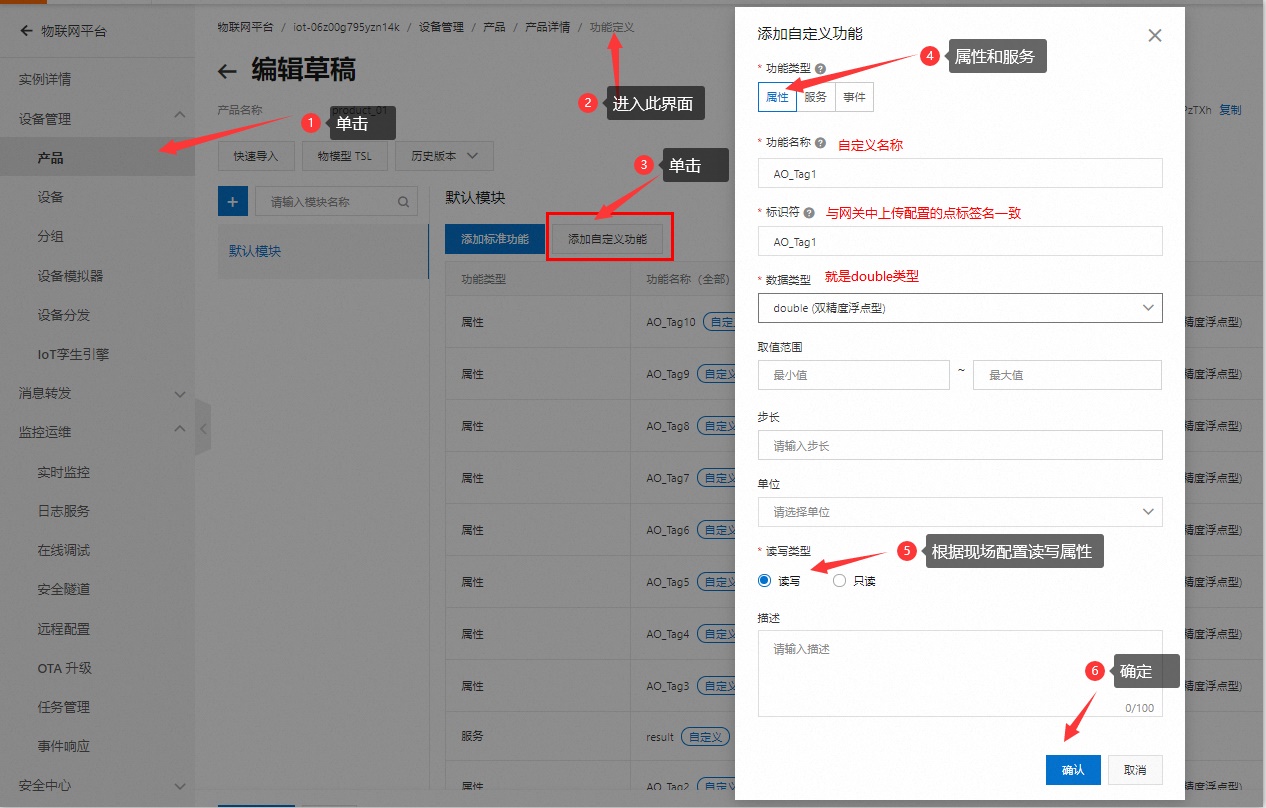Open the 请选择单位 unit dropdown
The image size is (1266, 808).
pyautogui.click(x=960, y=512)
